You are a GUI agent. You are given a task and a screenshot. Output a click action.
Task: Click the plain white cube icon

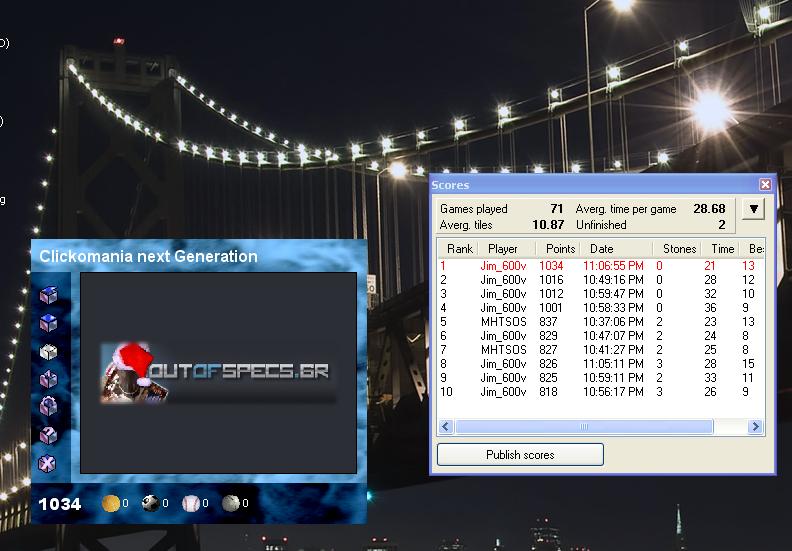[x=48, y=351]
